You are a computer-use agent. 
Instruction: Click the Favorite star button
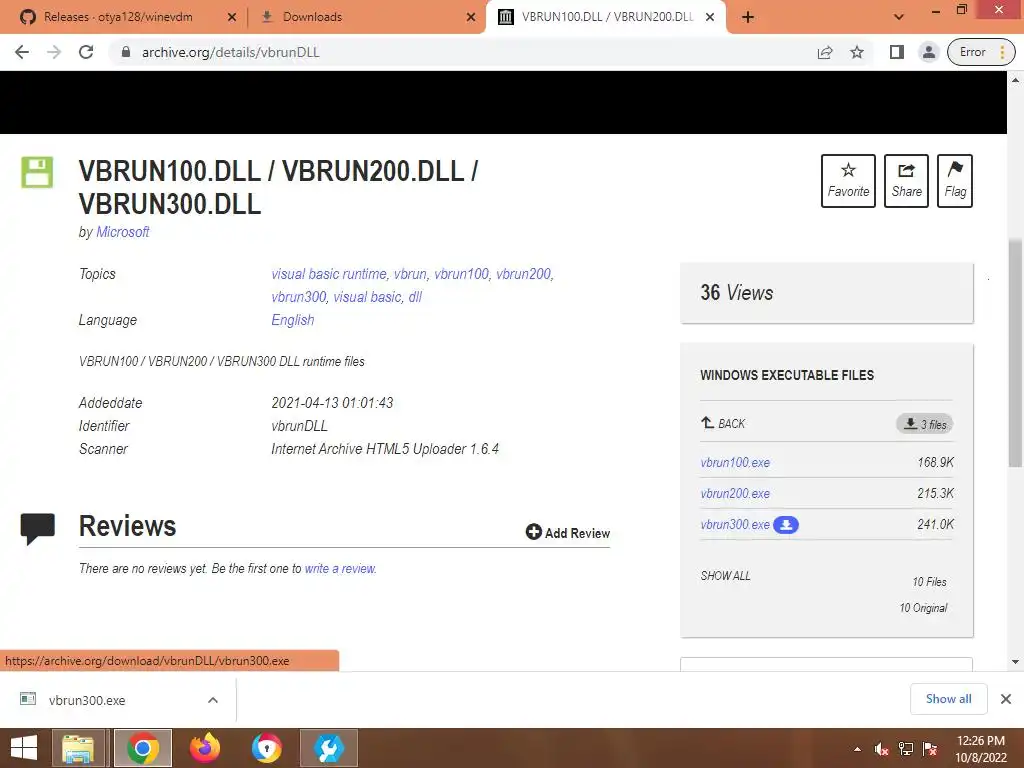848,181
